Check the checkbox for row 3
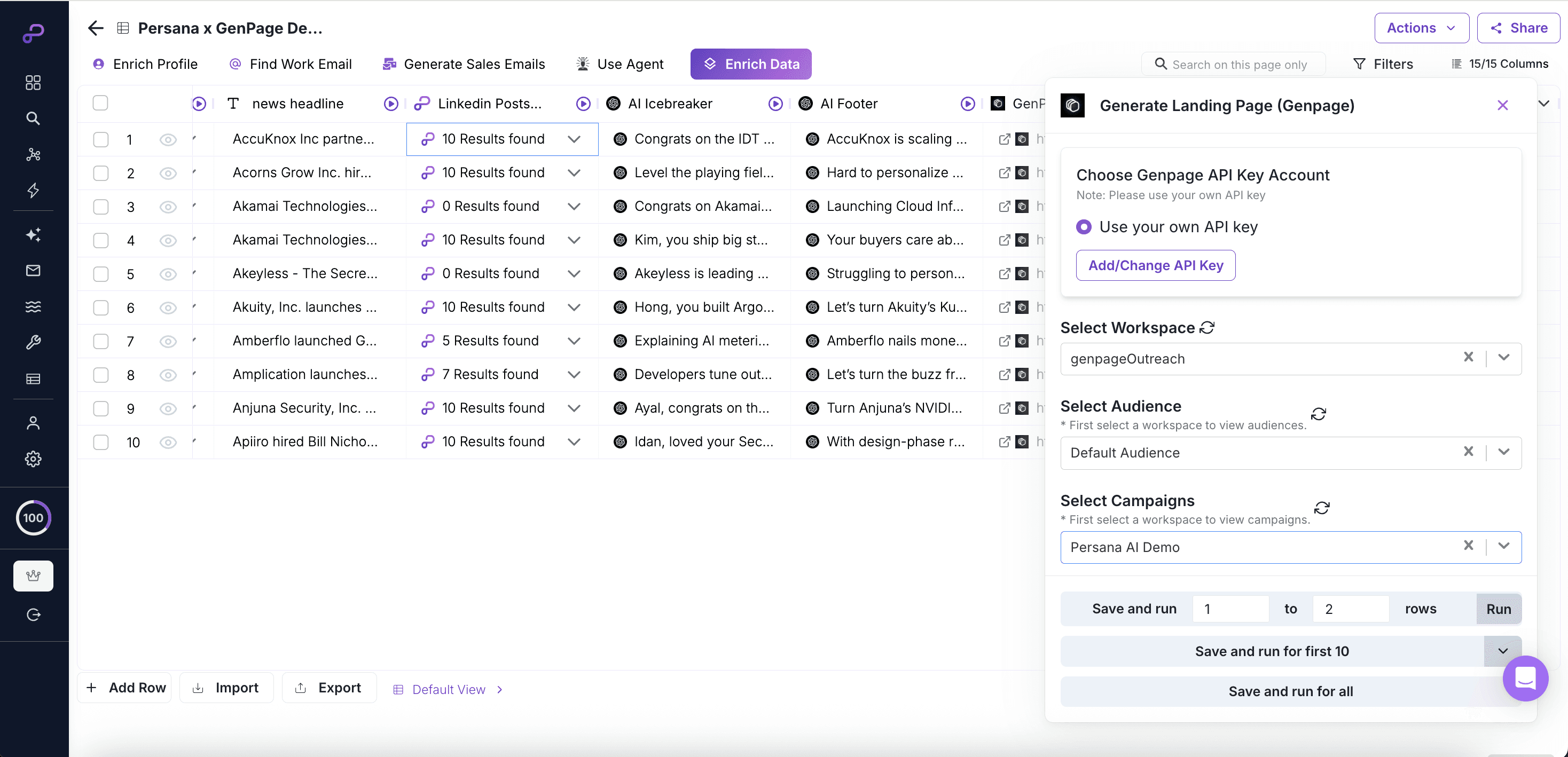The image size is (1568, 757). (100, 207)
